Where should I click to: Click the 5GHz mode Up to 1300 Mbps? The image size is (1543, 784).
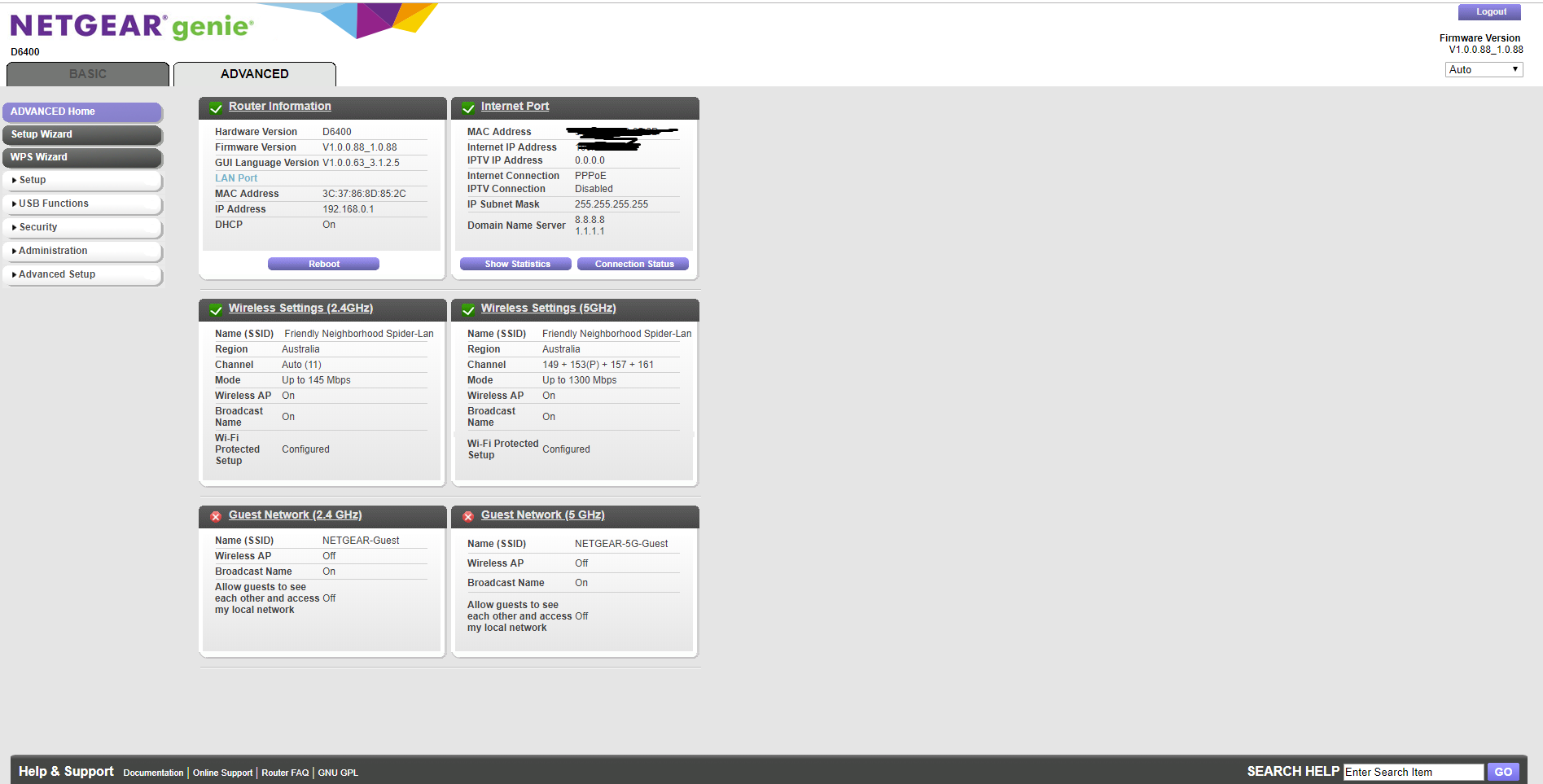pyautogui.click(x=580, y=380)
